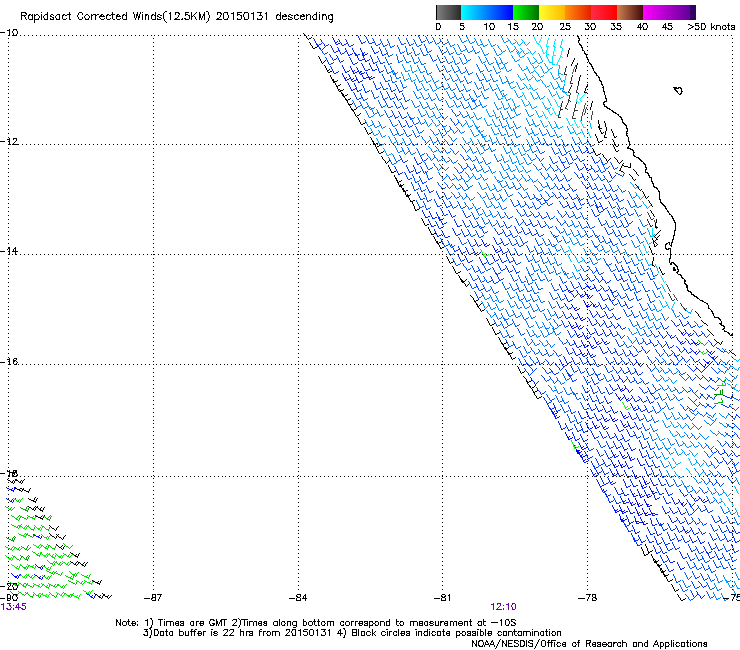Click the blue 5-15 knots color band

[x=487, y=12]
